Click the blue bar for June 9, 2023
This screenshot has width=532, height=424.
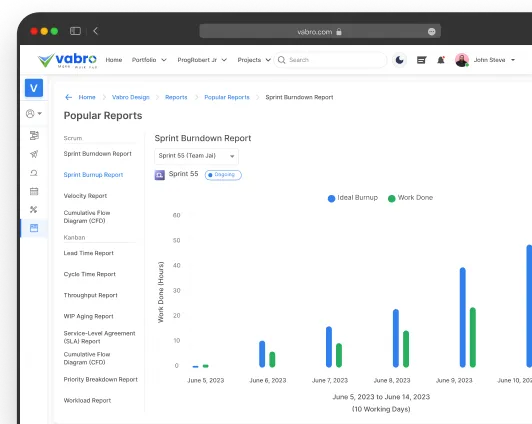(462, 317)
